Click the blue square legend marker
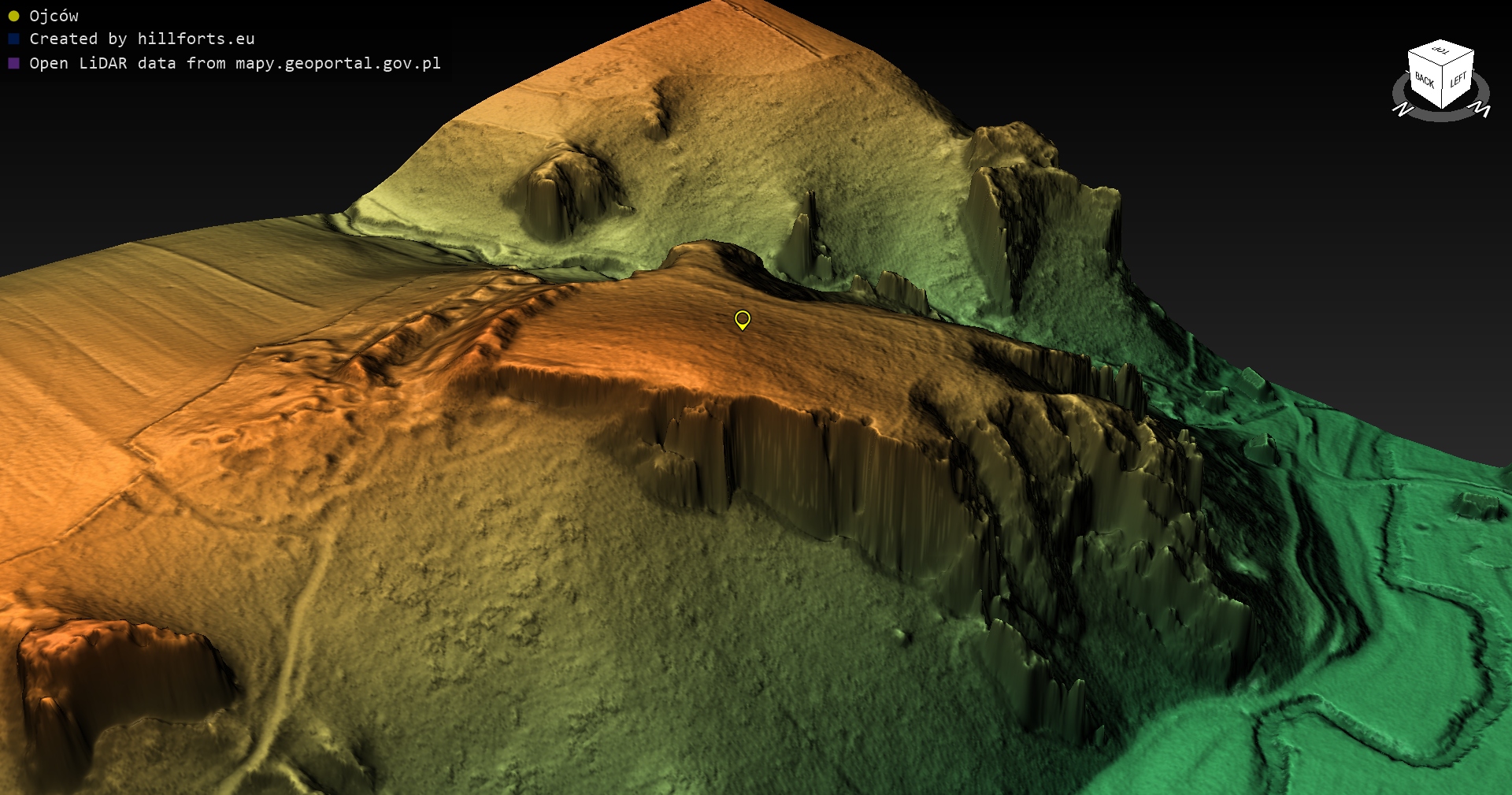Viewport: 1512px width, 795px height. [x=13, y=39]
